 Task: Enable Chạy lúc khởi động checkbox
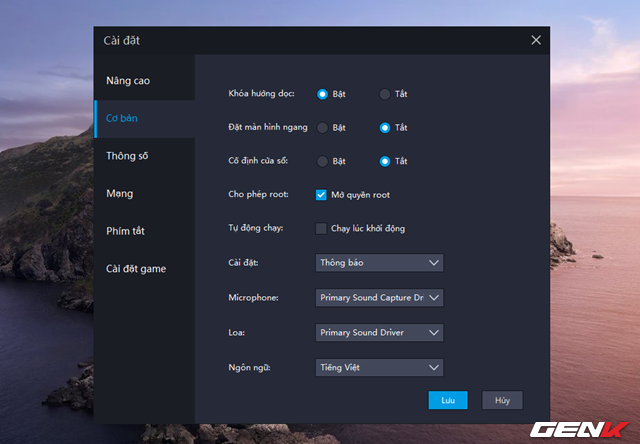(x=321, y=228)
